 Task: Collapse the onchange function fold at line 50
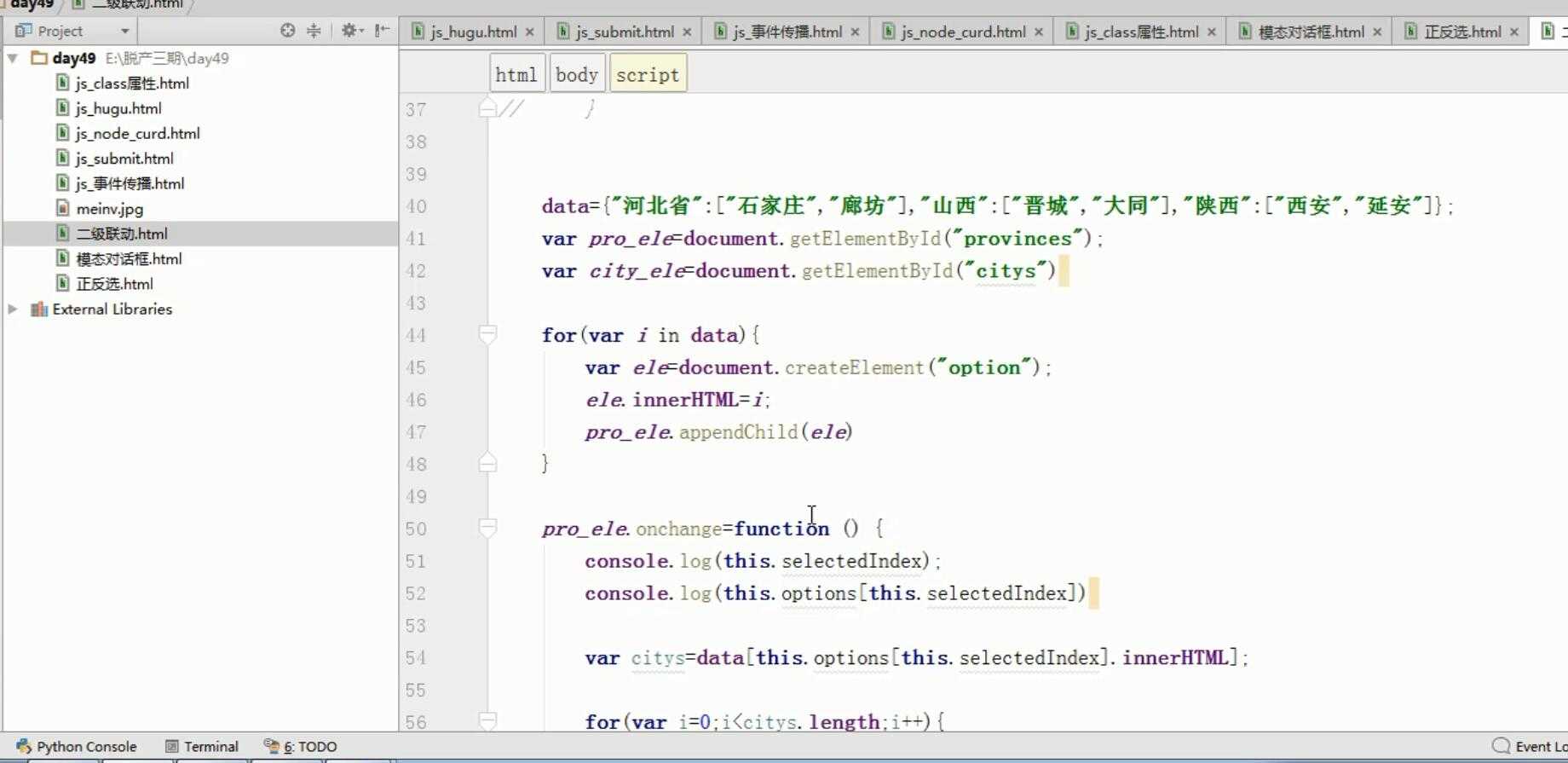point(487,528)
